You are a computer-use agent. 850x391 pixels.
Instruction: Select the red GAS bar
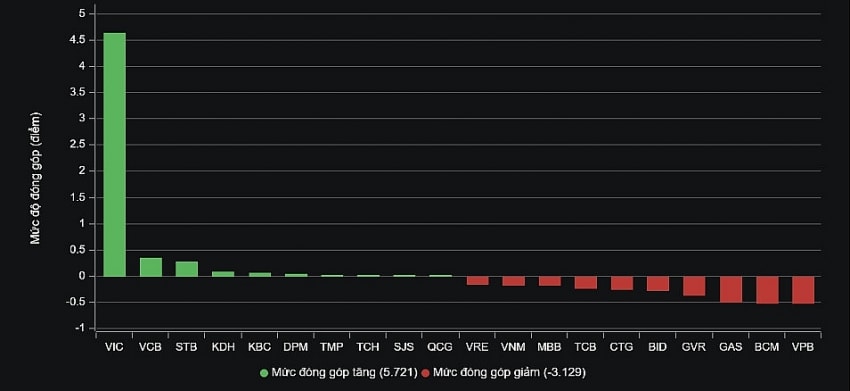(x=731, y=290)
